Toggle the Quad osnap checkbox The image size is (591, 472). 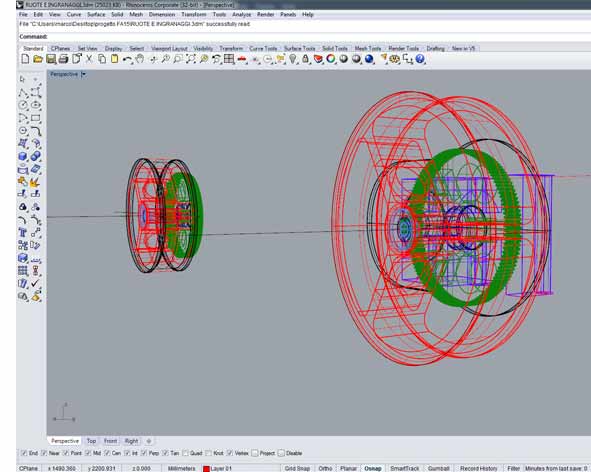tap(185, 453)
